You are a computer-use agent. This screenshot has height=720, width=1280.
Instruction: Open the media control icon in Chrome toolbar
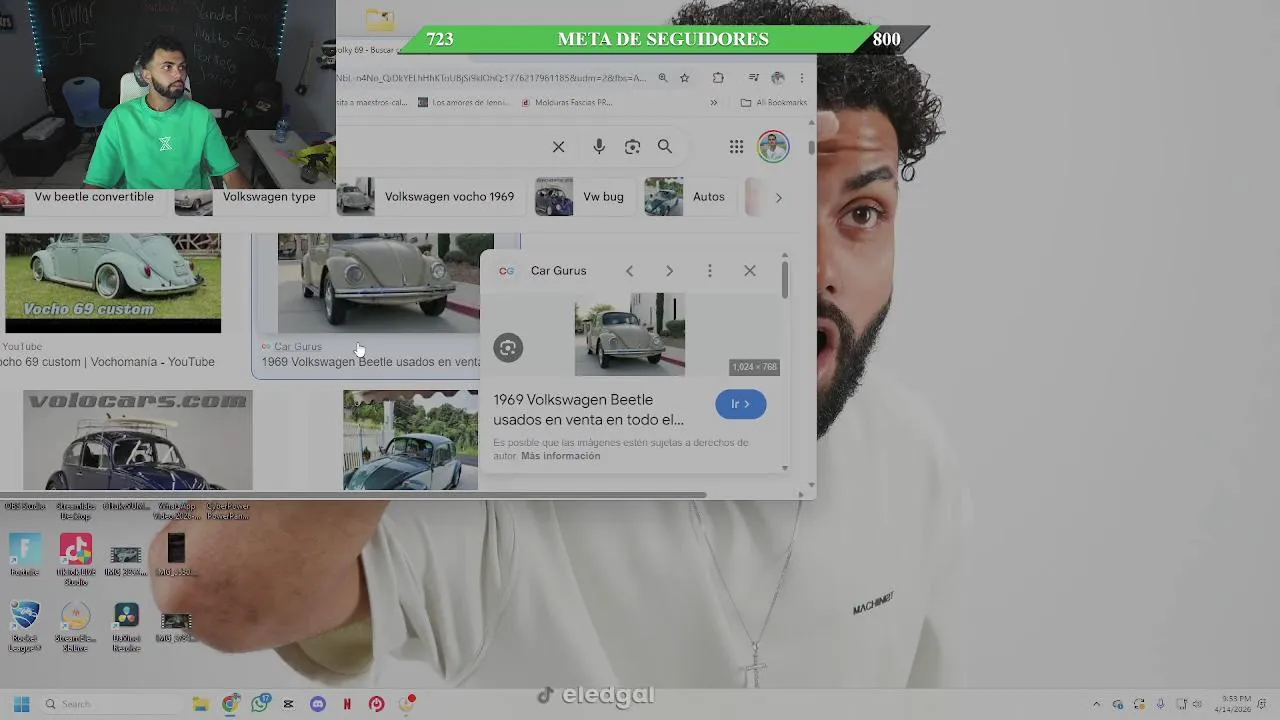[x=753, y=78]
